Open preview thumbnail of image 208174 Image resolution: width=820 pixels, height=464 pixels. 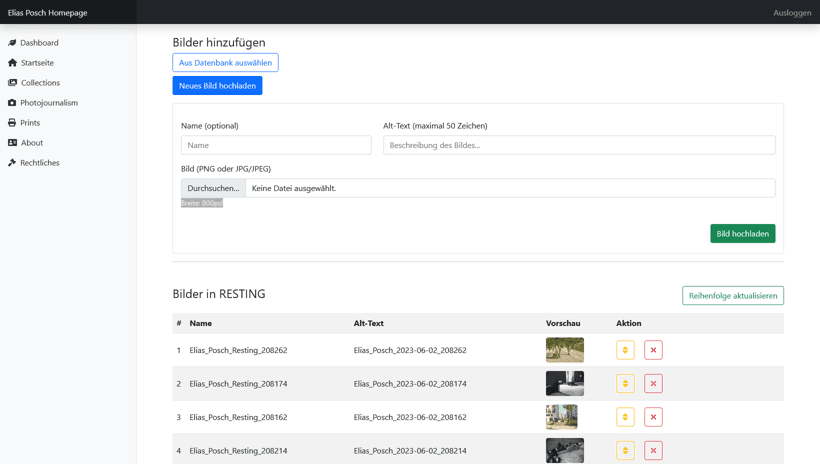pyautogui.click(x=564, y=383)
